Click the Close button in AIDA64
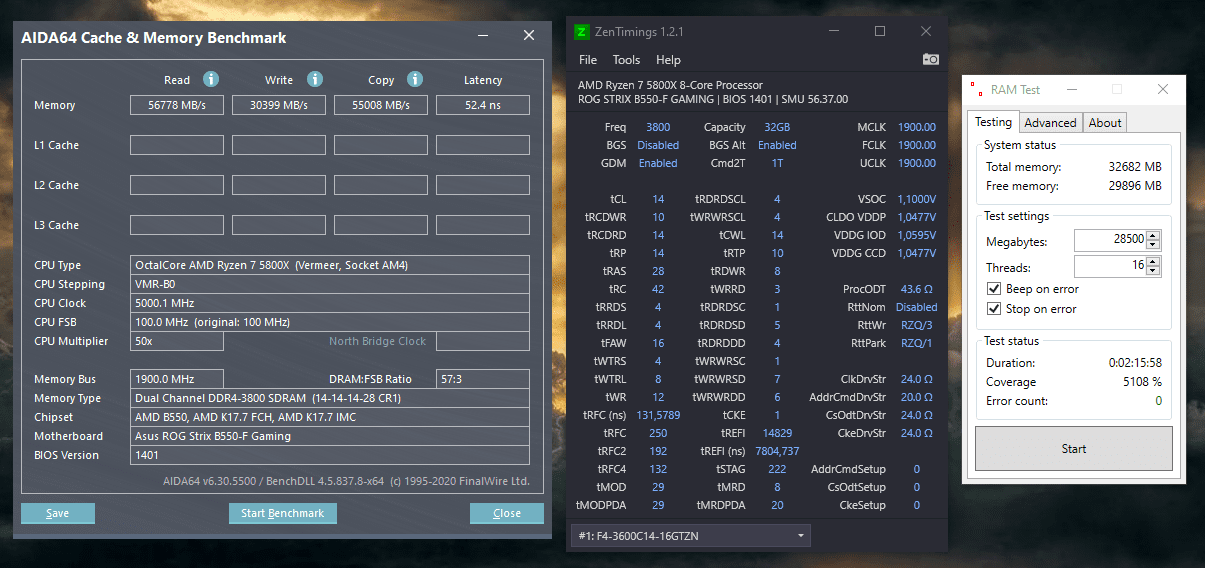This screenshot has width=1205, height=568. 507,513
